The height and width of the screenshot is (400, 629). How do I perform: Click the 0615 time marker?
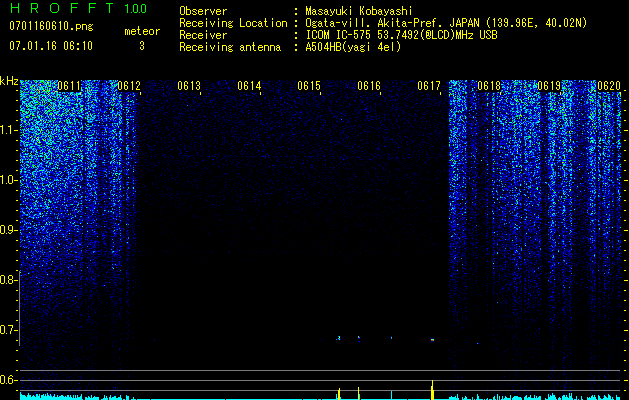[309, 86]
